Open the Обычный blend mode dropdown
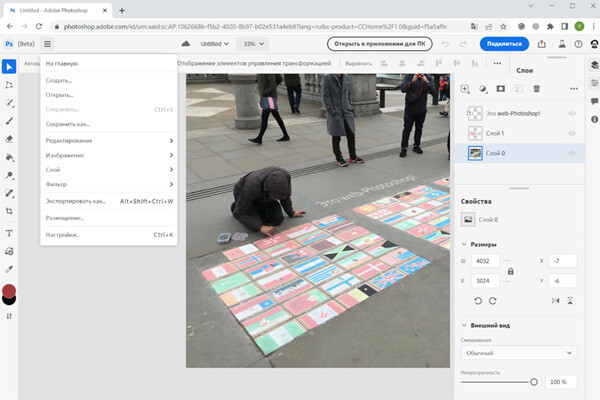Viewport: 600px width, 400px height. (x=517, y=353)
